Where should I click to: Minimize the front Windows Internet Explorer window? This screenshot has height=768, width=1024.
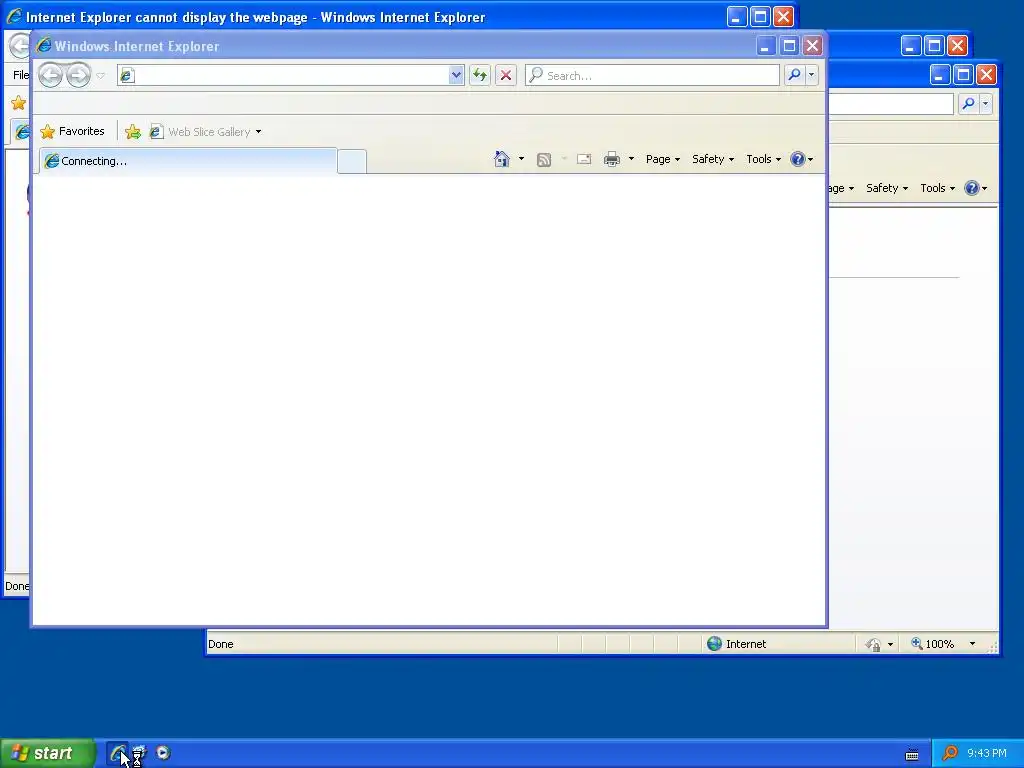point(765,46)
